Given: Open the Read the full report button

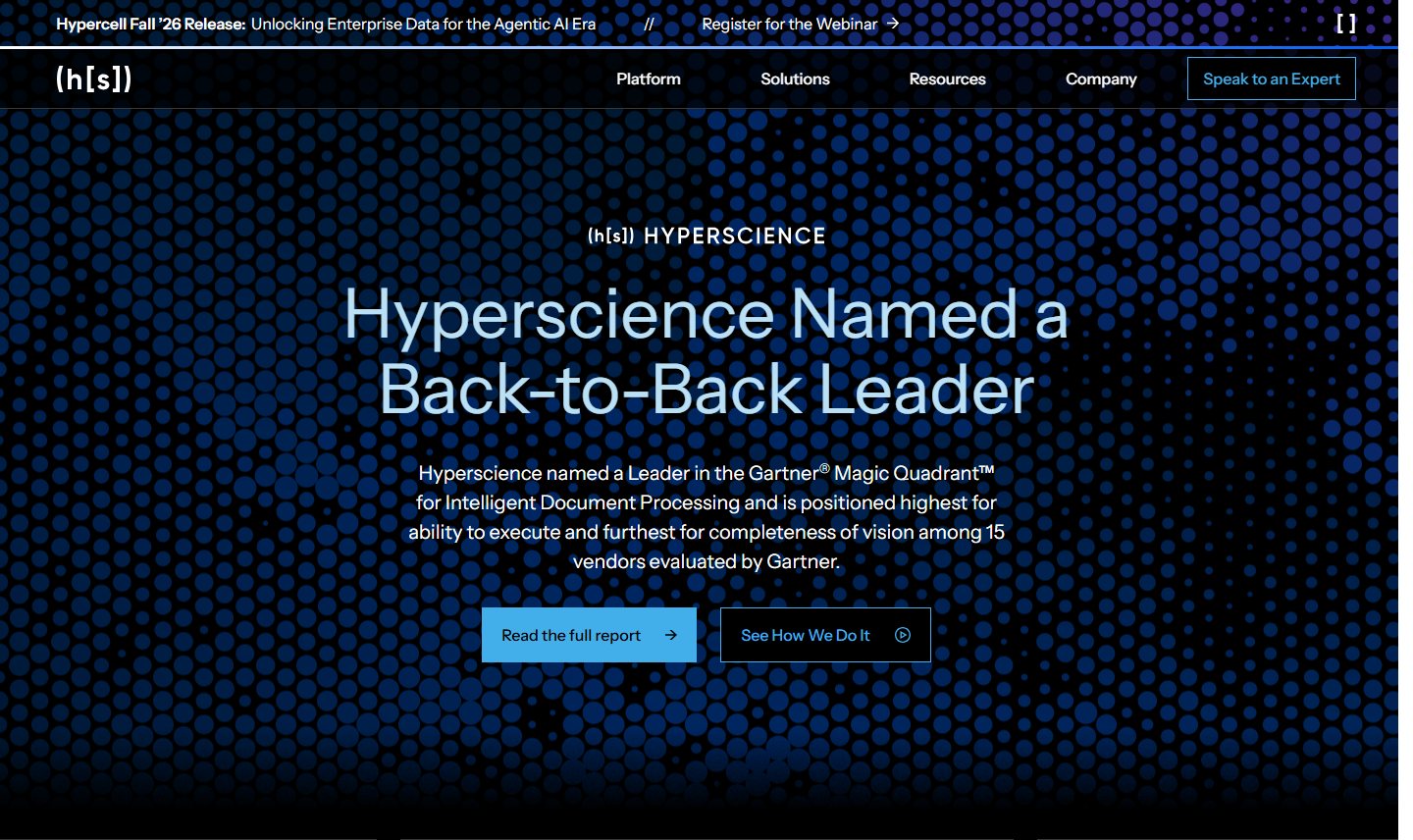Looking at the screenshot, I should (x=589, y=635).
